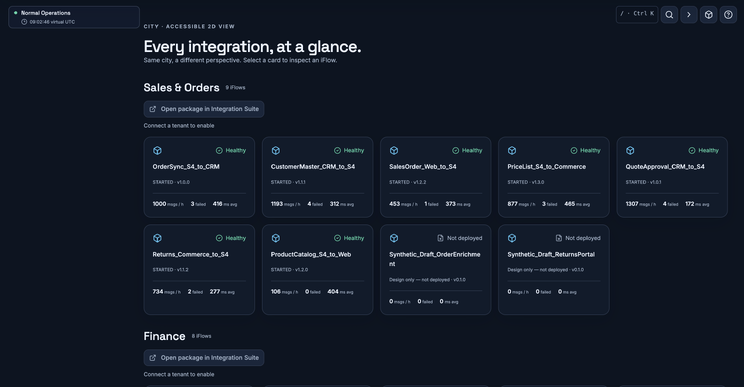Screen dimensions: 744x387
Task: Click Open package in Integration Suite under Finance
Action: (204, 358)
